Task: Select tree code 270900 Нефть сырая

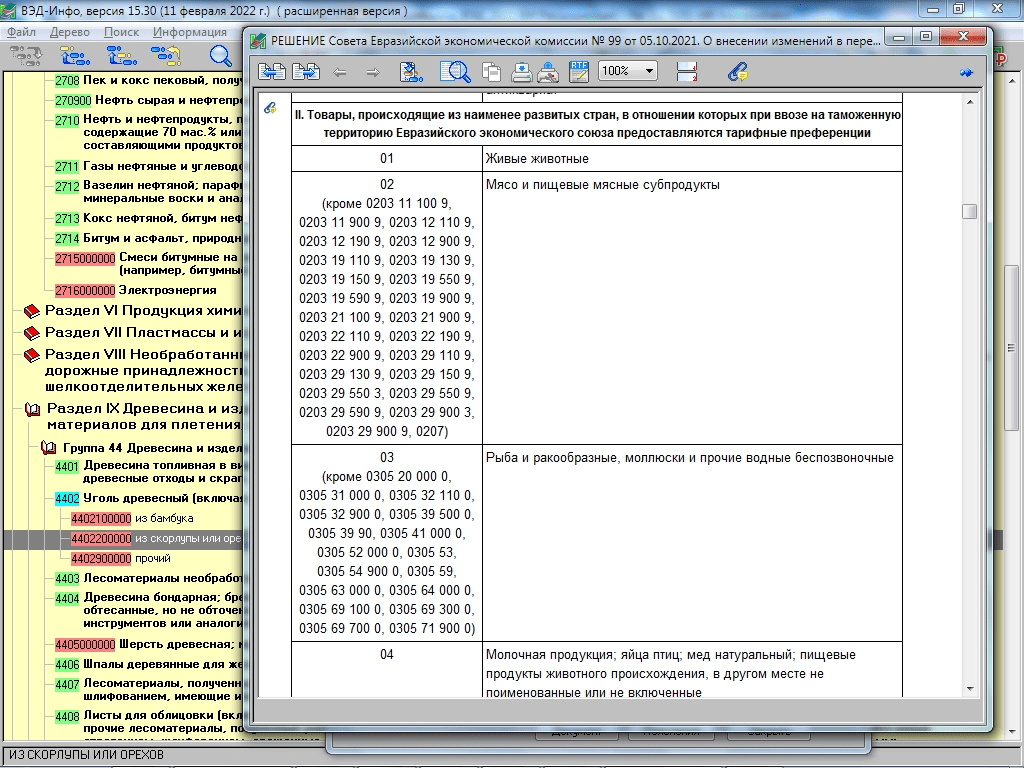Action: (72, 101)
